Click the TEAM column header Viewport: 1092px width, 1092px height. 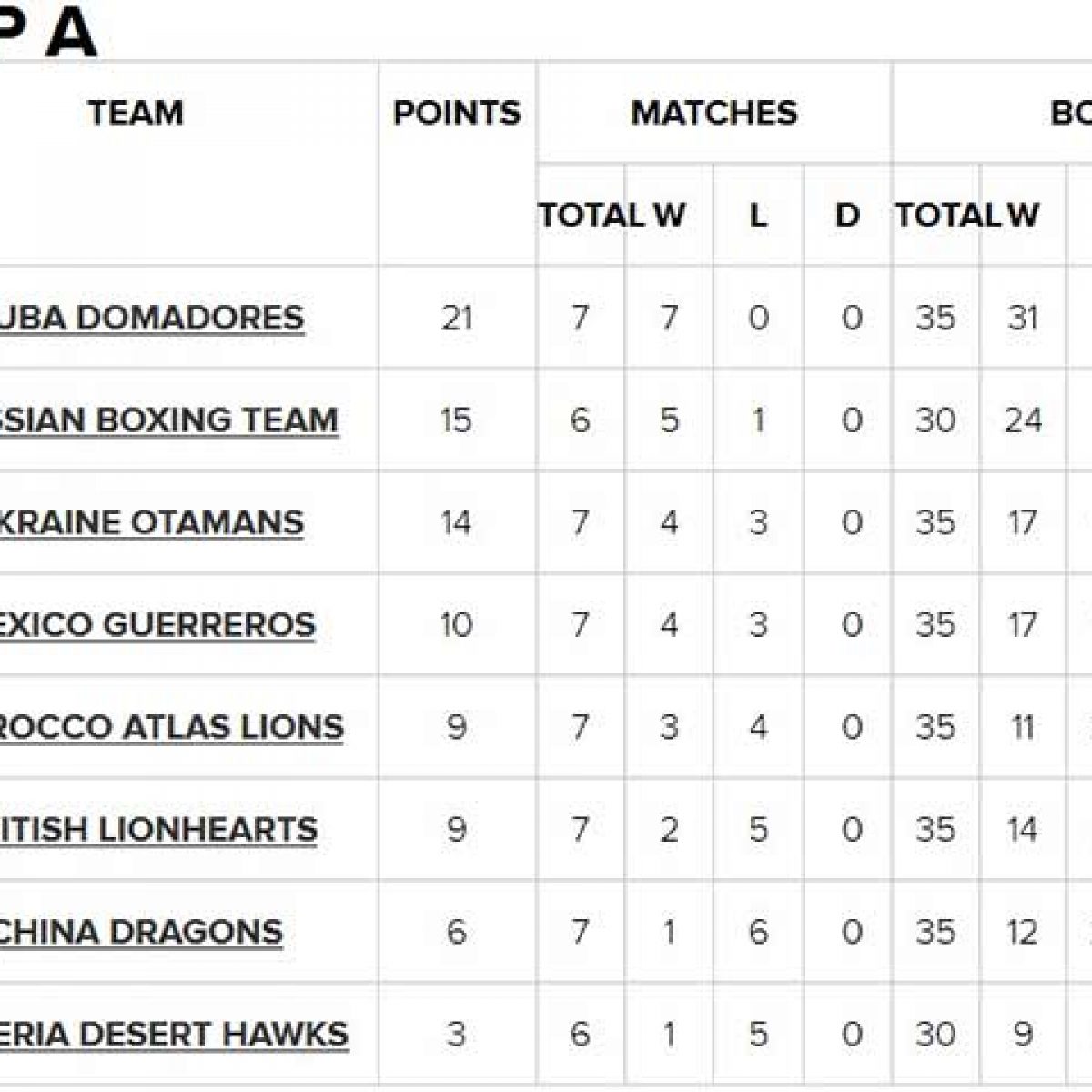[x=136, y=113]
